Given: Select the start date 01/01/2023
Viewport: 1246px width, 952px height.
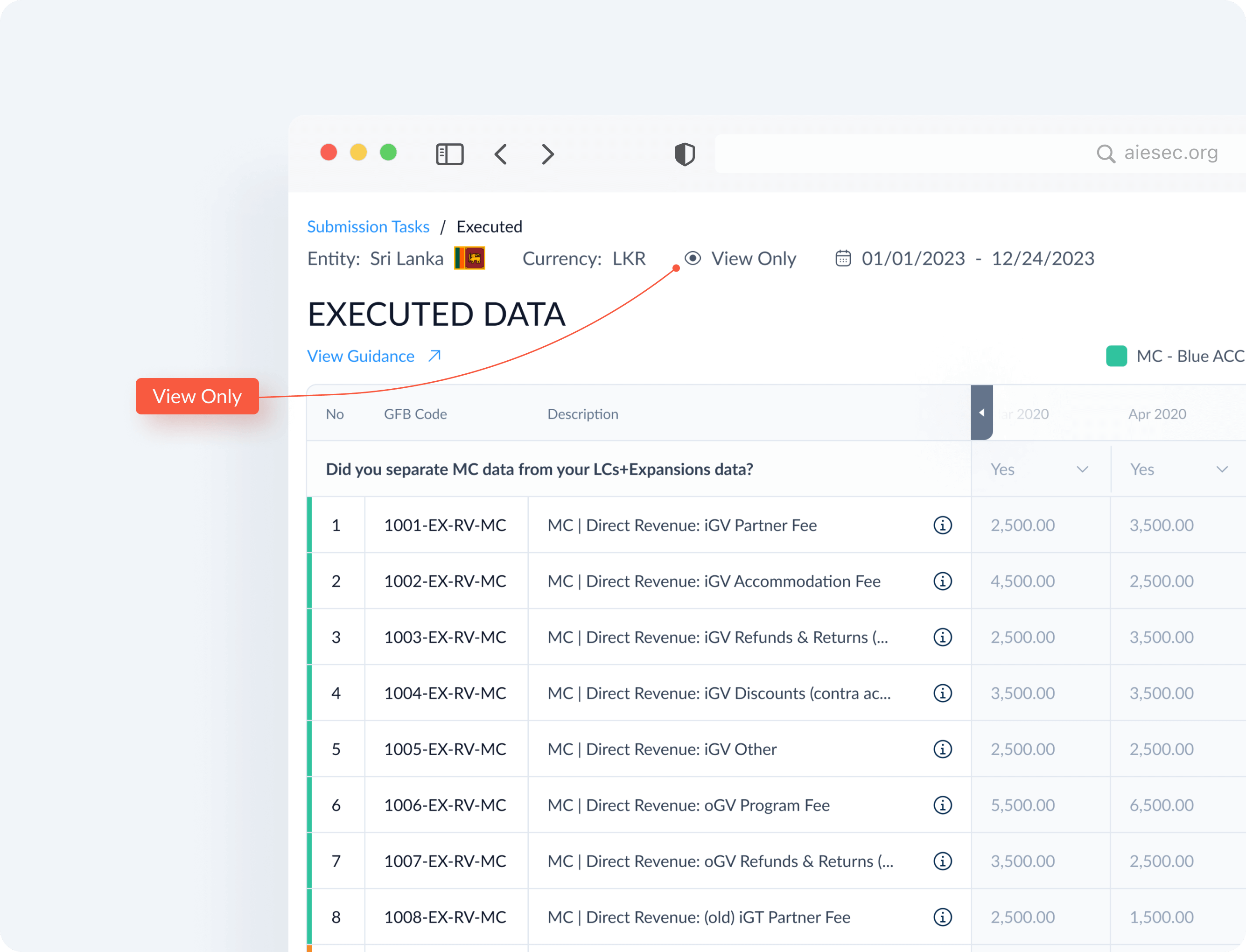Looking at the screenshot, I should coord(913,259).
